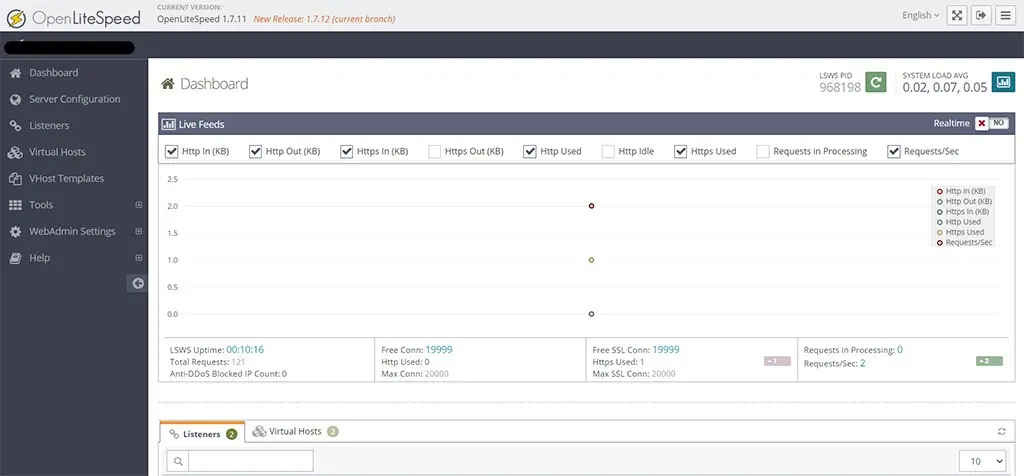The height and width of the screenshot is (476, 1024).
Task: Uncheck the Https In (KB) checkbox
Action: (x=347, y=151)
